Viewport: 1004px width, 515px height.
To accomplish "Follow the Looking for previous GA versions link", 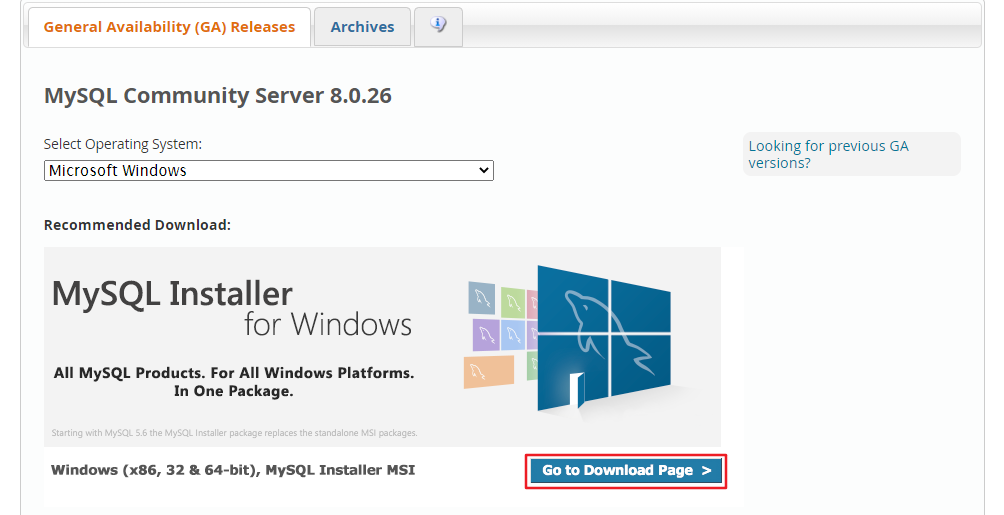I will point(829,154).
